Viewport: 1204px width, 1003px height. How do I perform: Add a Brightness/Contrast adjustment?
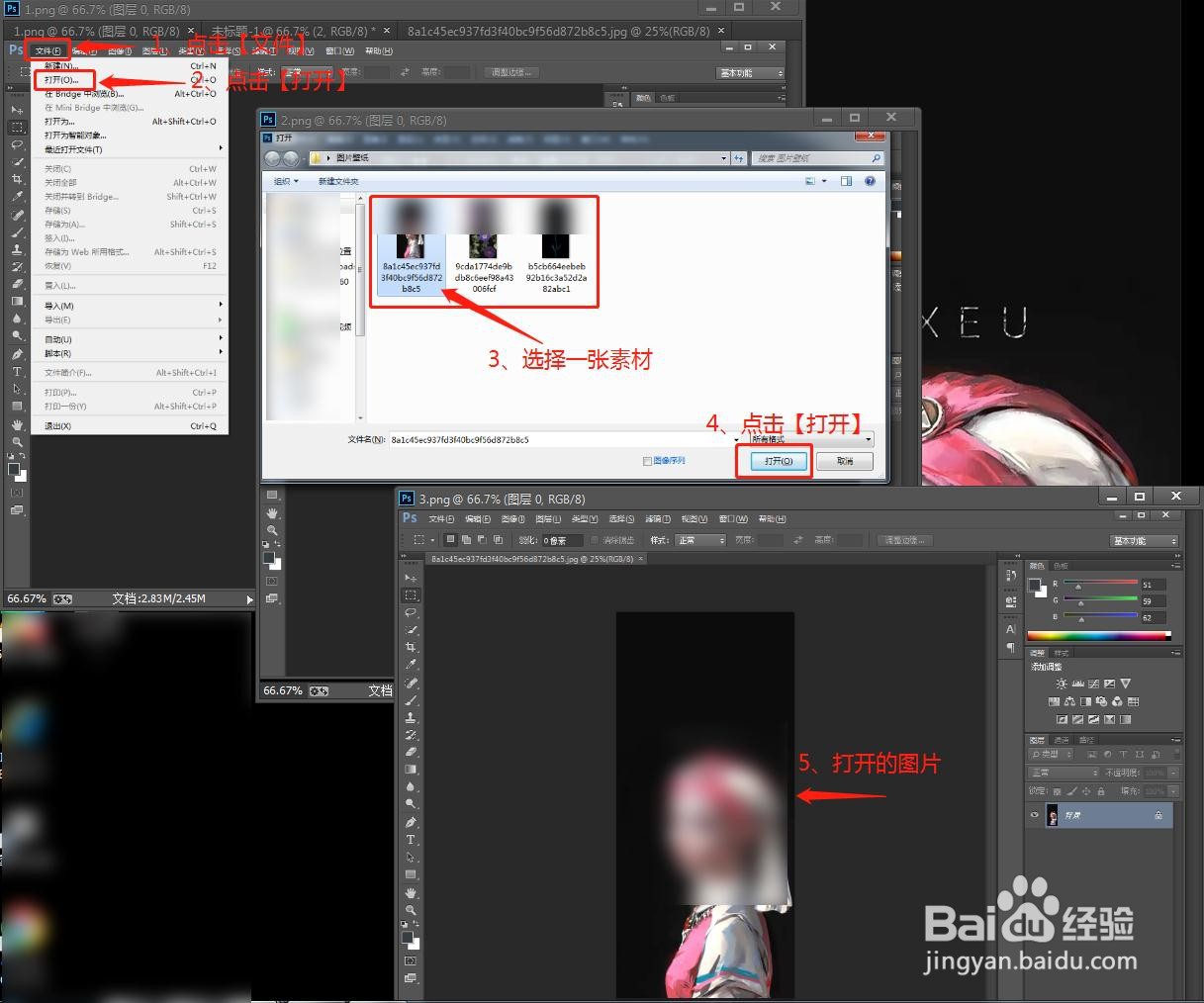coord(1061,684)
